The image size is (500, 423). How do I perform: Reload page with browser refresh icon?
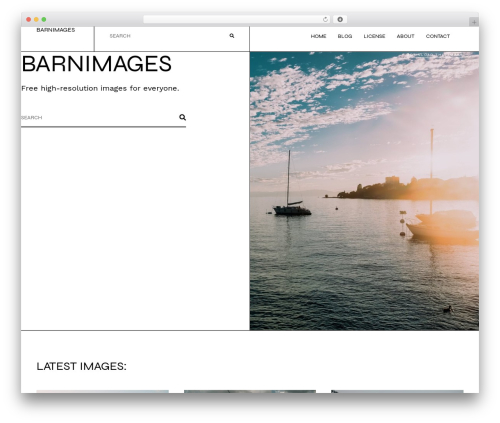tap(325, 20)
